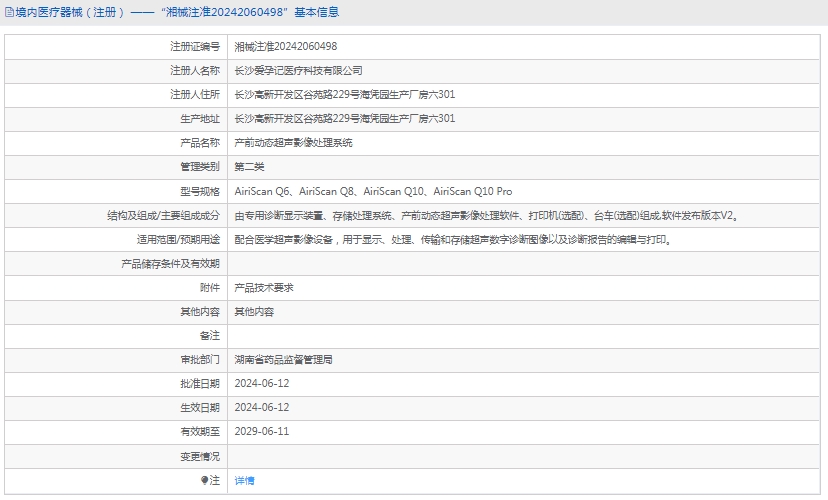Open the 详情 link
The width and height of the screenshot is (828, 500).
tap(244, 481)
